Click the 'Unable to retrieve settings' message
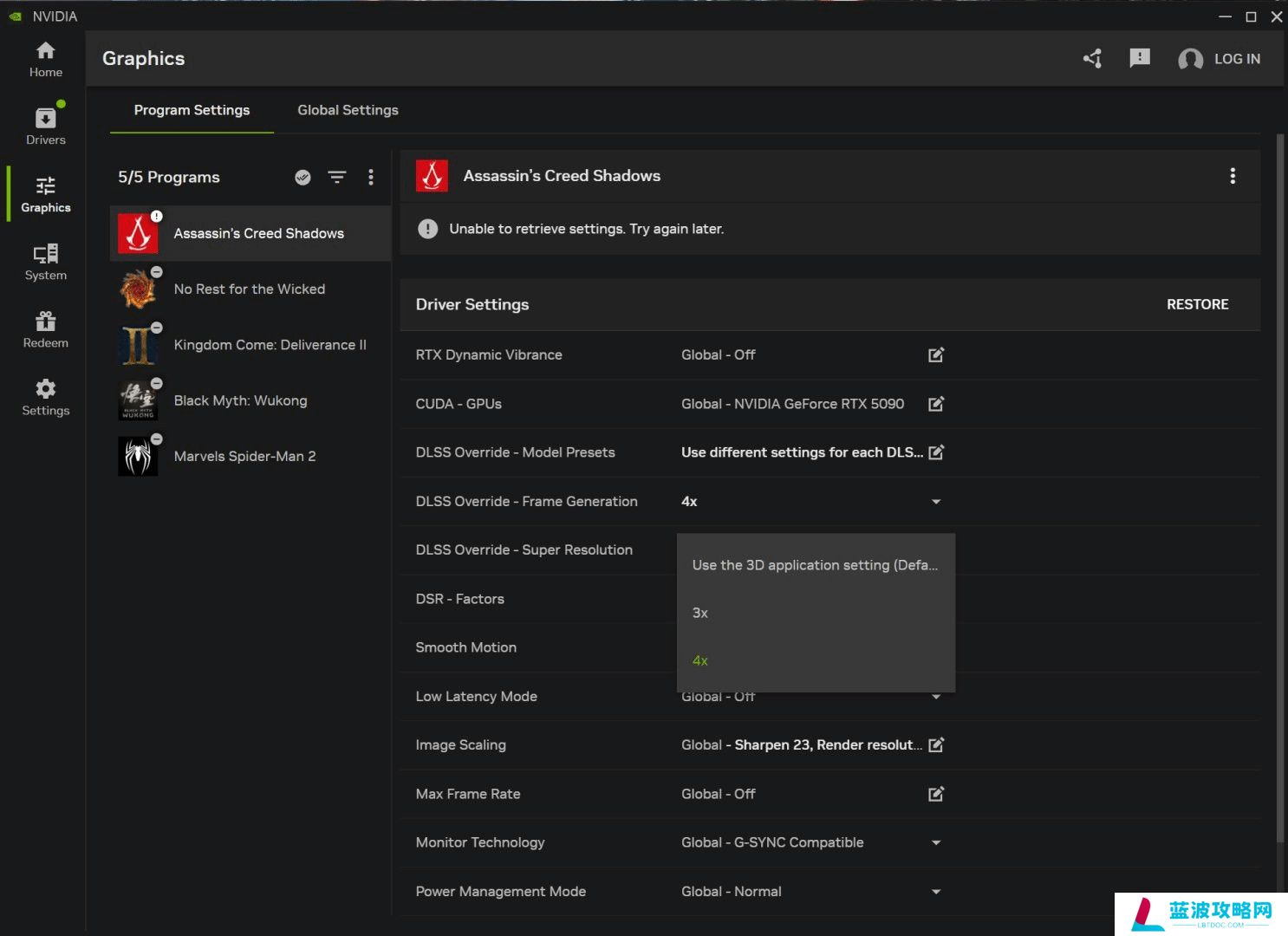Screen dimensions: 1288x936 pyautogui.click(x=586, y=229)
